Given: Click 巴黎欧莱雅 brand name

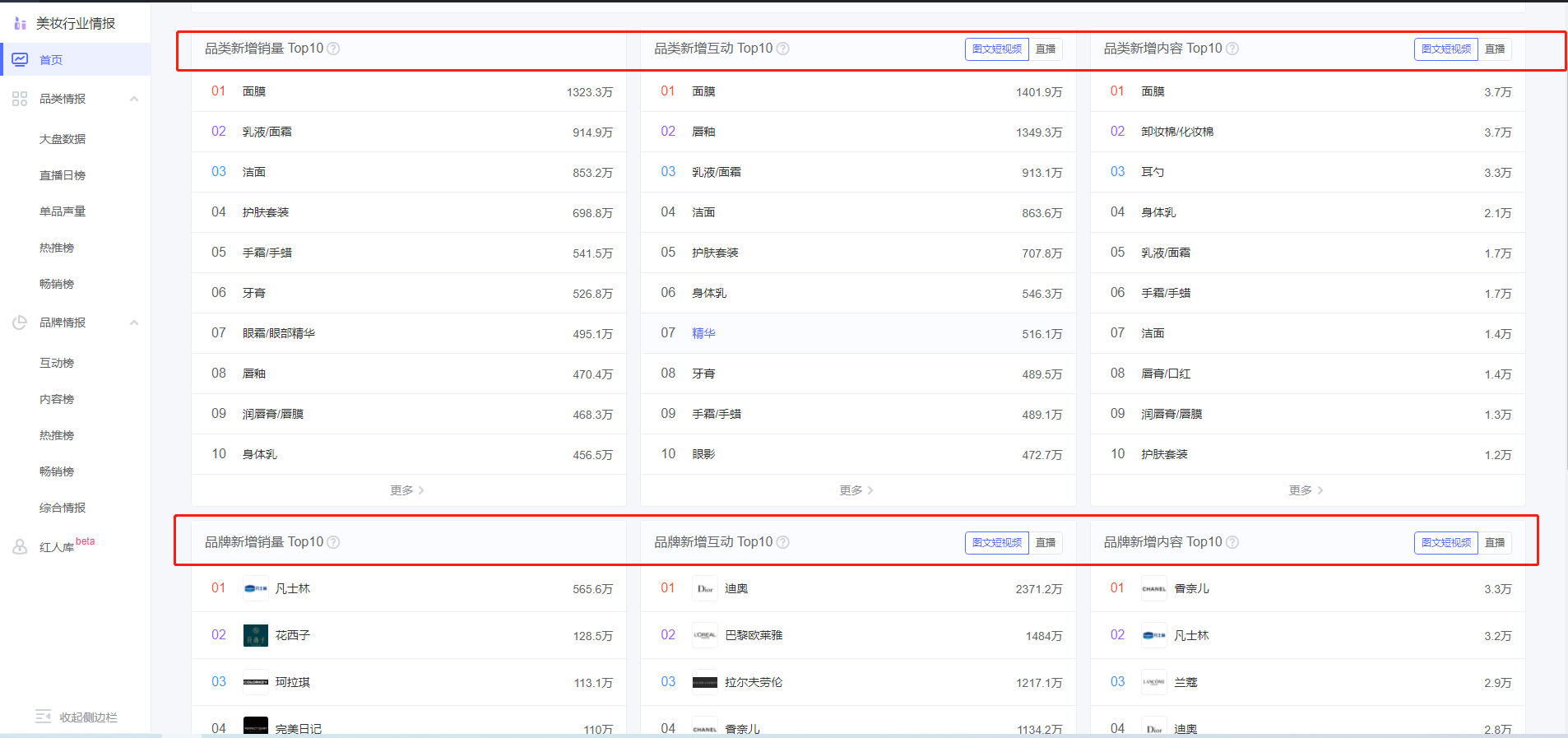Looking at the screenshot, I should pyautogui.click(x=754, y=635).
